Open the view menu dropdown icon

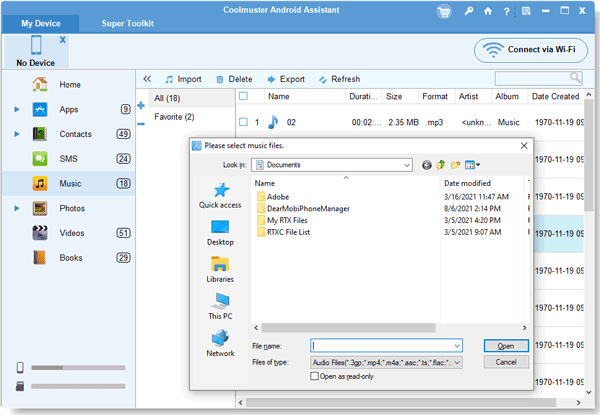click(472, 165)
